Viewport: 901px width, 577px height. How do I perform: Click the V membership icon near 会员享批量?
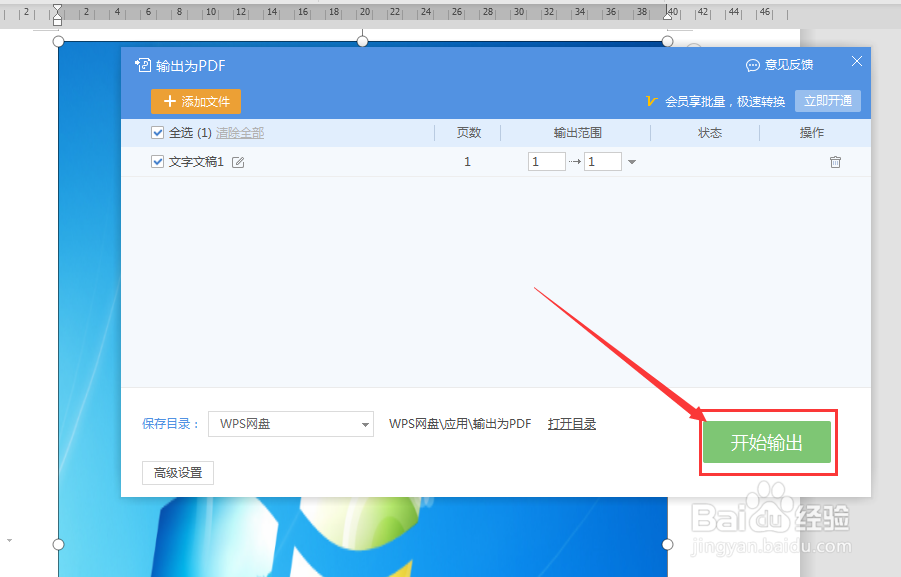click(649, 101)
